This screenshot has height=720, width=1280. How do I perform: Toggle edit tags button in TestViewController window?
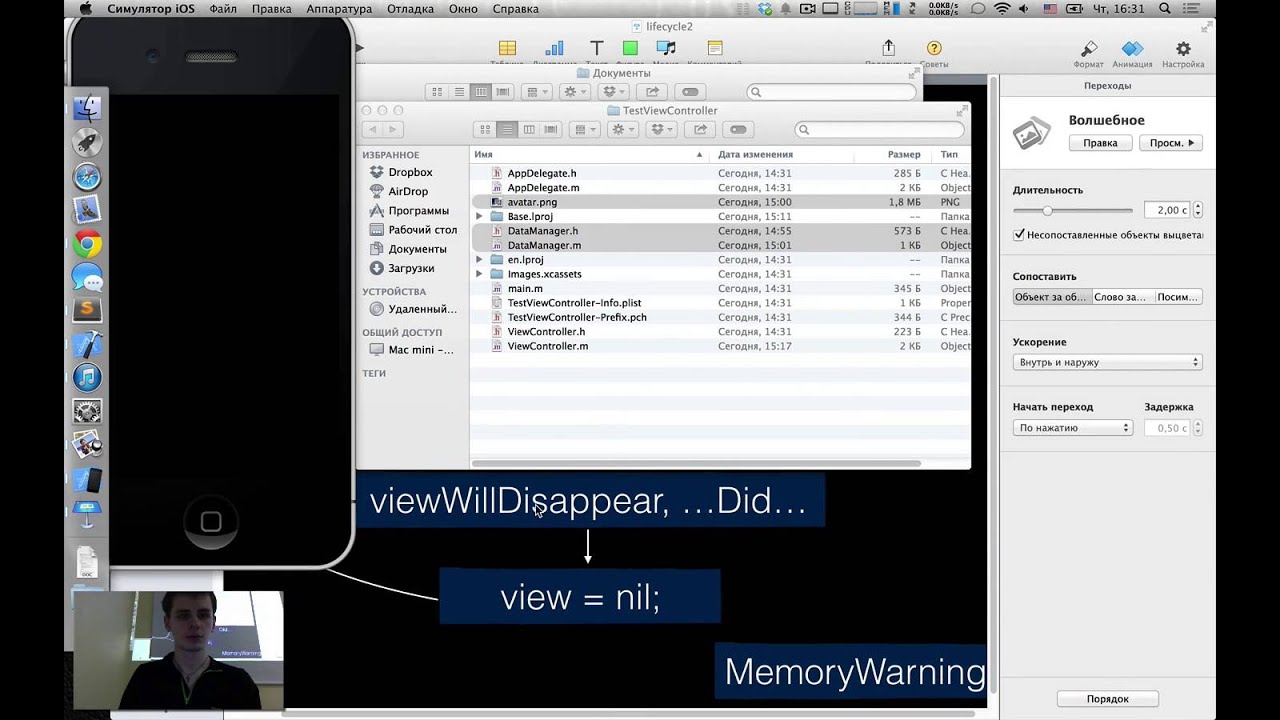(738, 129)
